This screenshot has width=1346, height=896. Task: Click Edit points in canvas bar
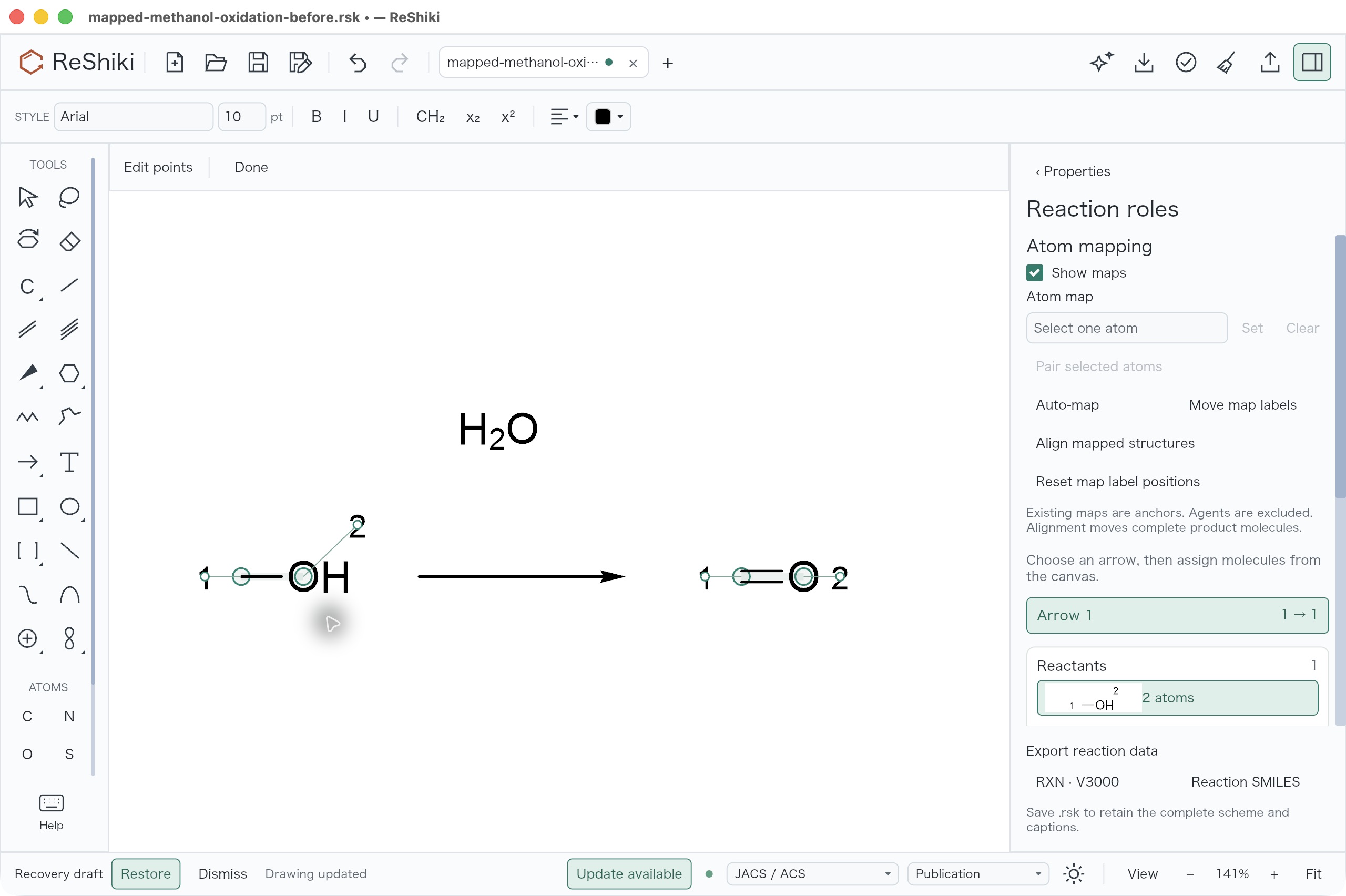coord(158,167)
